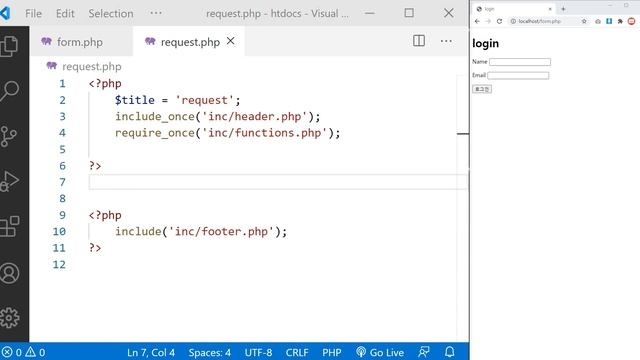The image size is (640, 360).
Task: Click browser forward arrow
Action: coord(488,21)
